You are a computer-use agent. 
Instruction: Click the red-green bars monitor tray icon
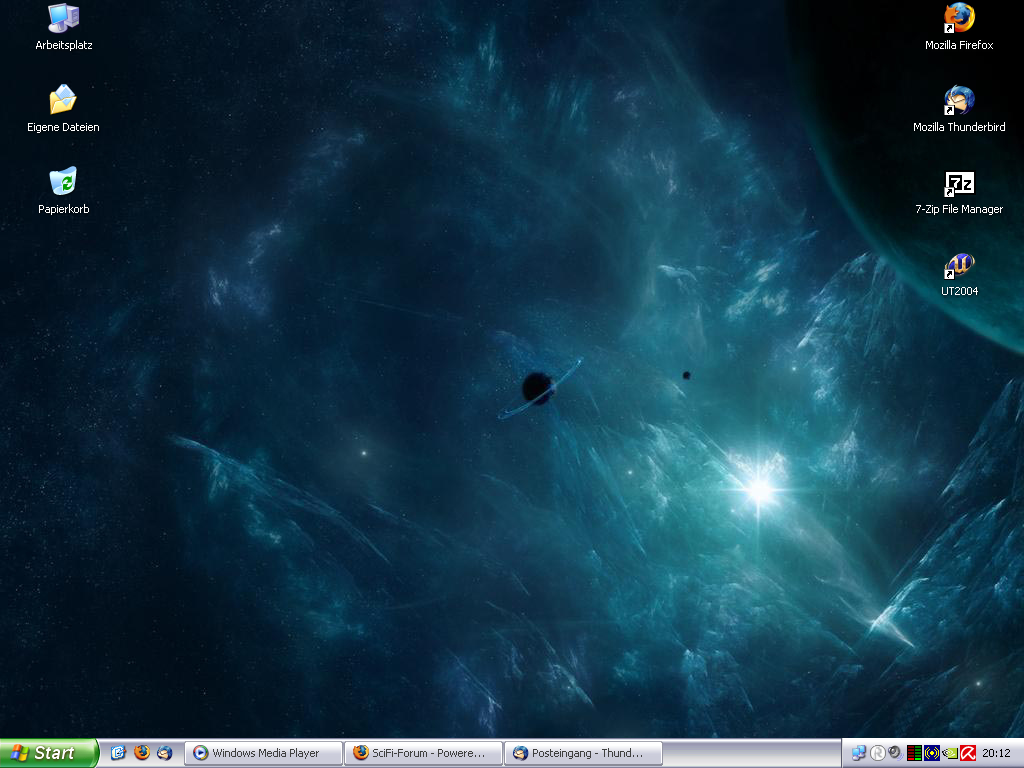914,753
